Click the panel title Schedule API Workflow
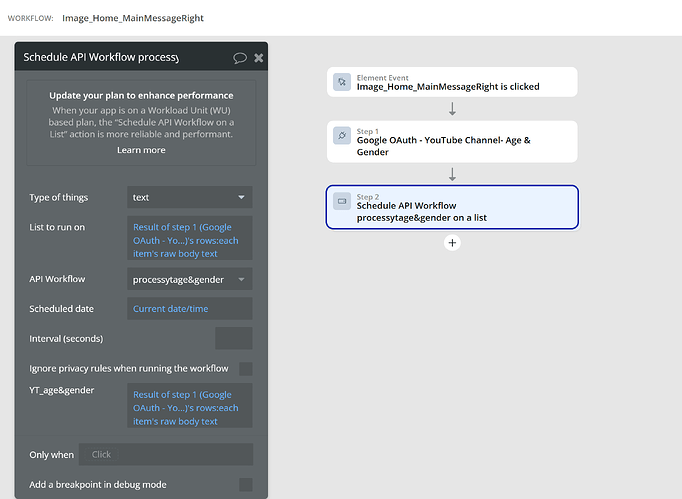682x499 pixels. [101, 57]
